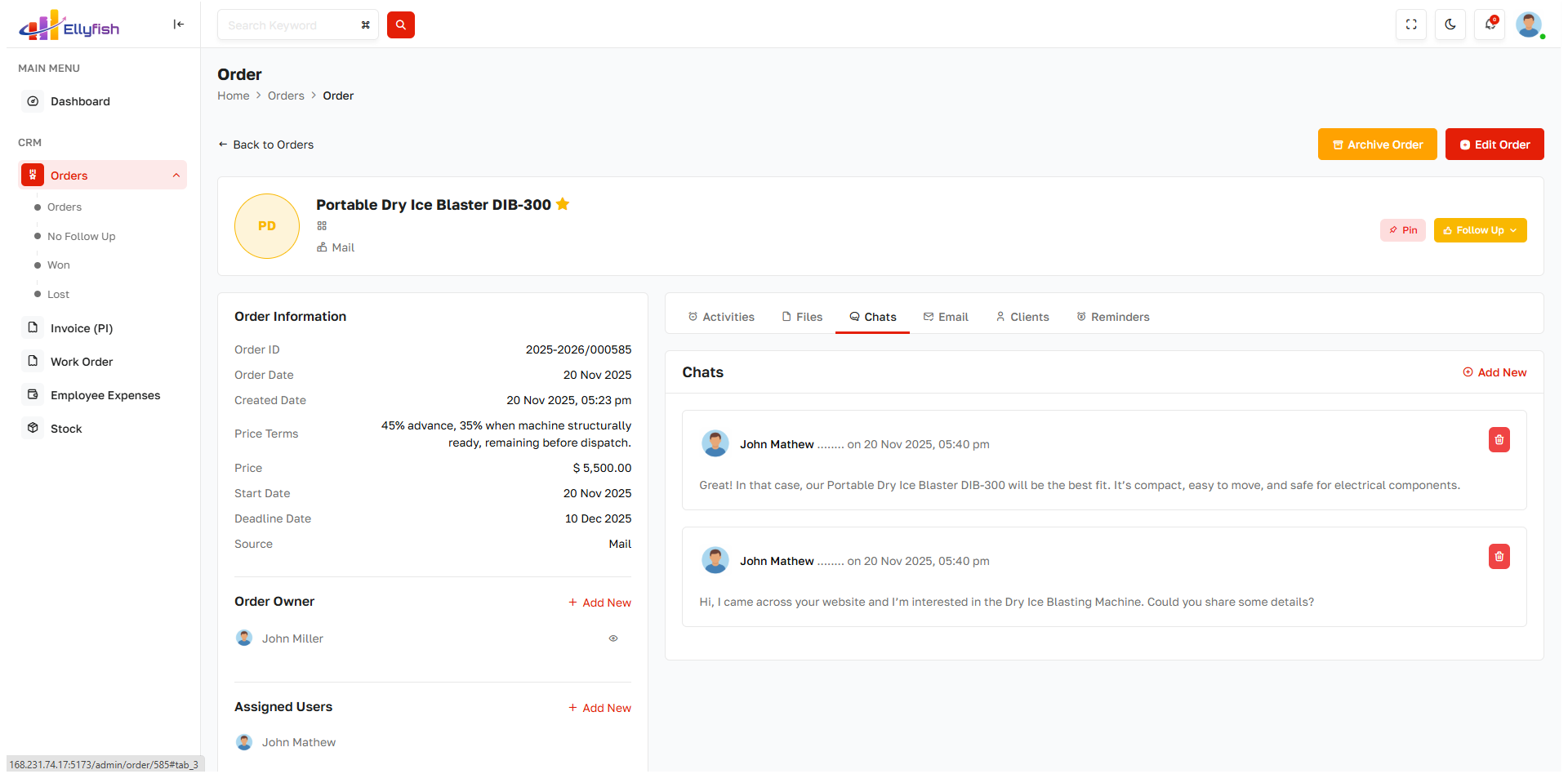Click the Search Keyword input field

290,25
